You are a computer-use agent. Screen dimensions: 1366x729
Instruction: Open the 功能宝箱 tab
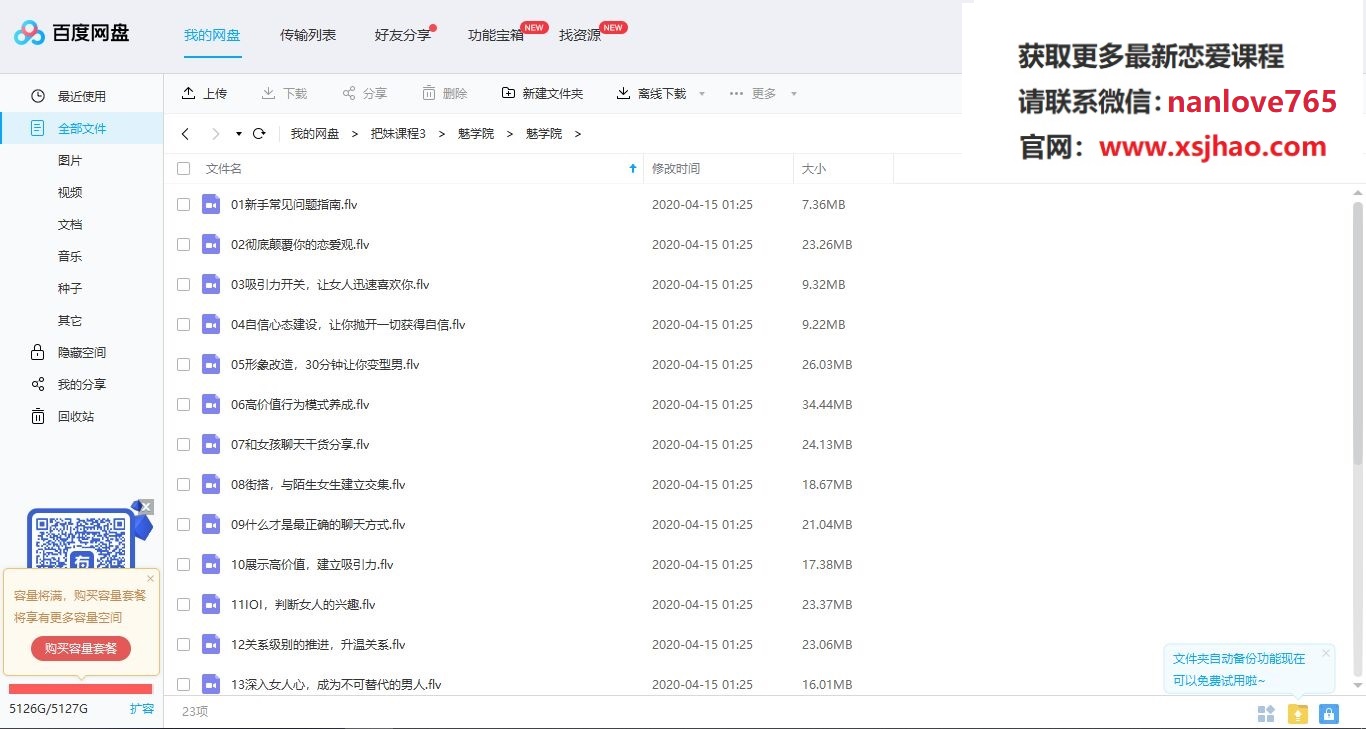[x=496, y=35]
